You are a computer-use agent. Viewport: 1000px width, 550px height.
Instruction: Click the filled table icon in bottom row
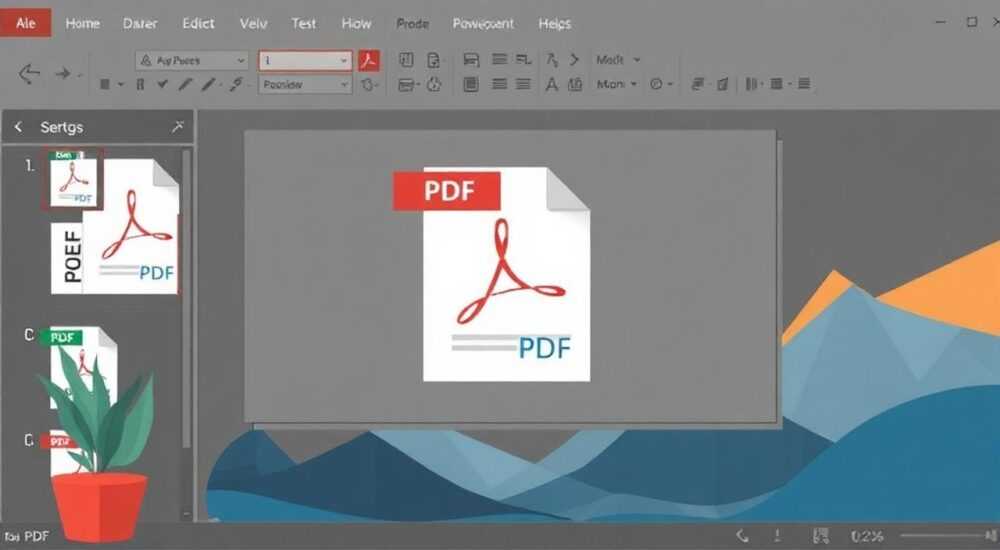coord(471,84)
